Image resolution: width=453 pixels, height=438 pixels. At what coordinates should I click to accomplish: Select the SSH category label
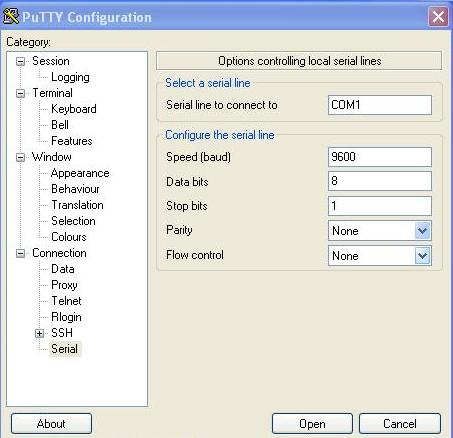(x=62, y=333)
